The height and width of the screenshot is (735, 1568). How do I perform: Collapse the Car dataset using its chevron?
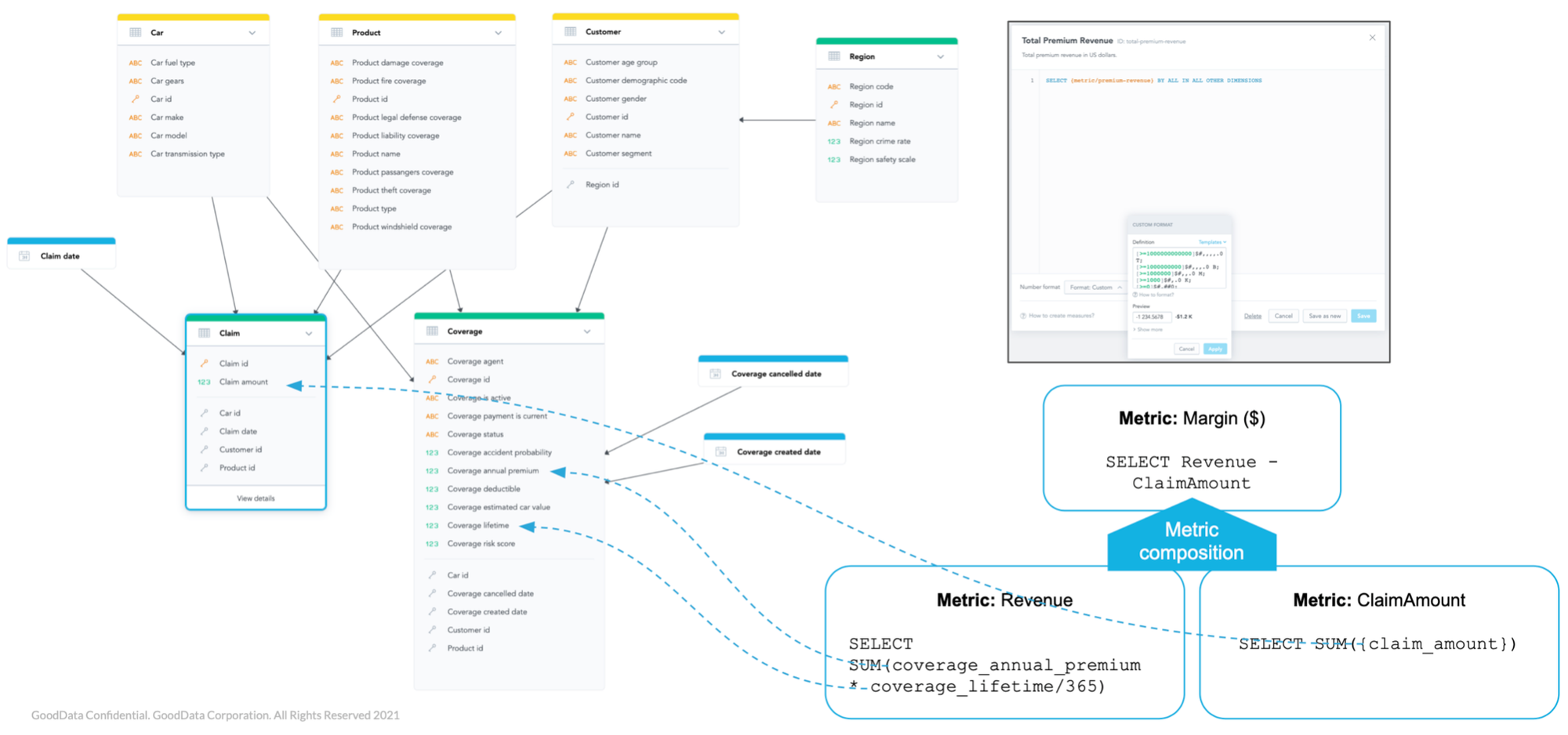tap(252, 32)
